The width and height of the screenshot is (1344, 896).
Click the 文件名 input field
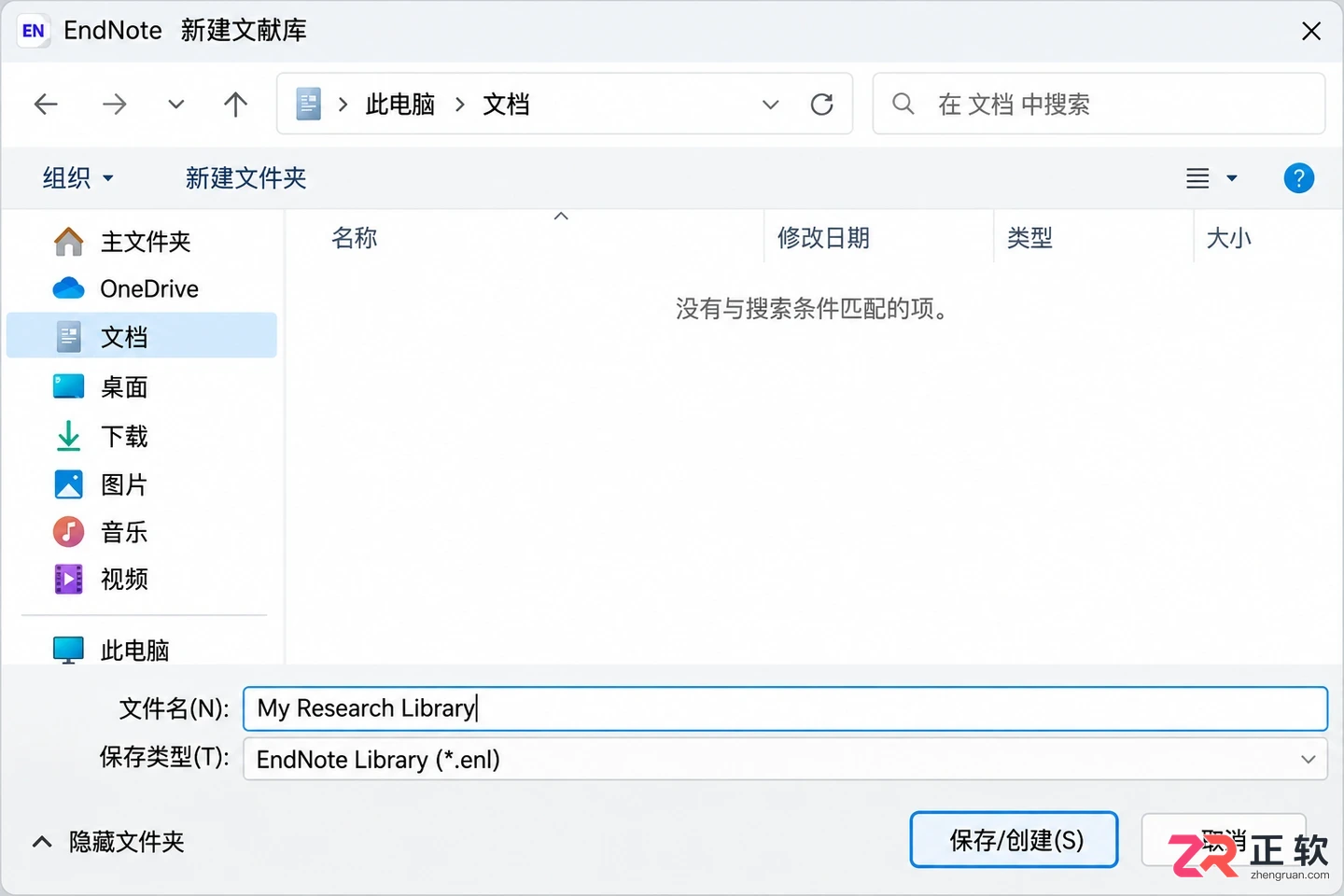[x=785, y=708]
